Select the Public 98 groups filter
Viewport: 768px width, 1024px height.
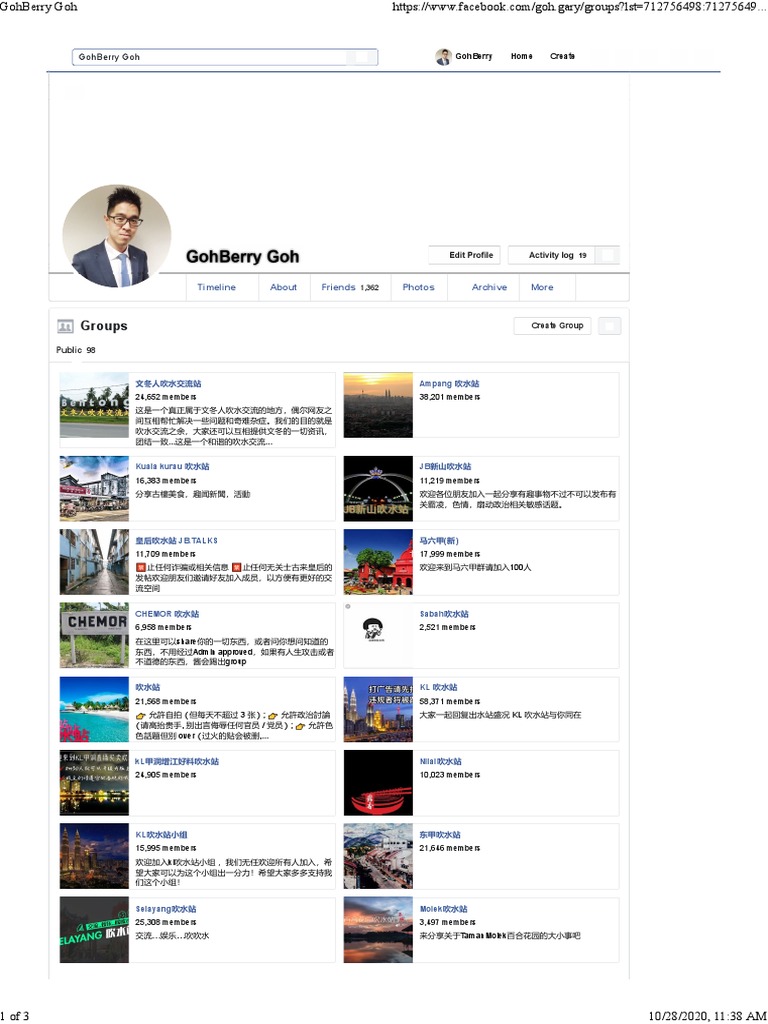click(76, 350)
